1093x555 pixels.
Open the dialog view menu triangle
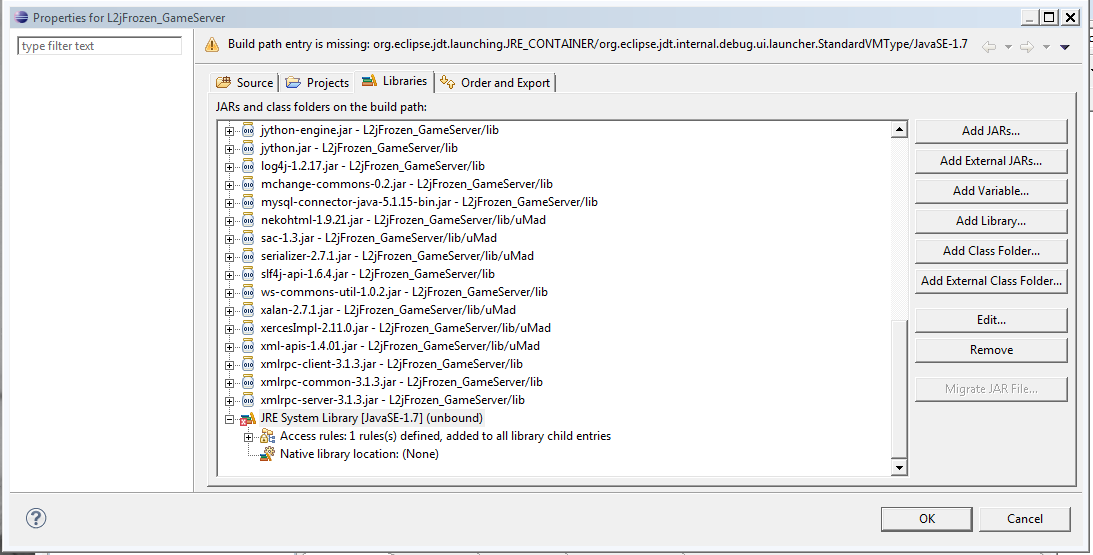pos(1064,47)
